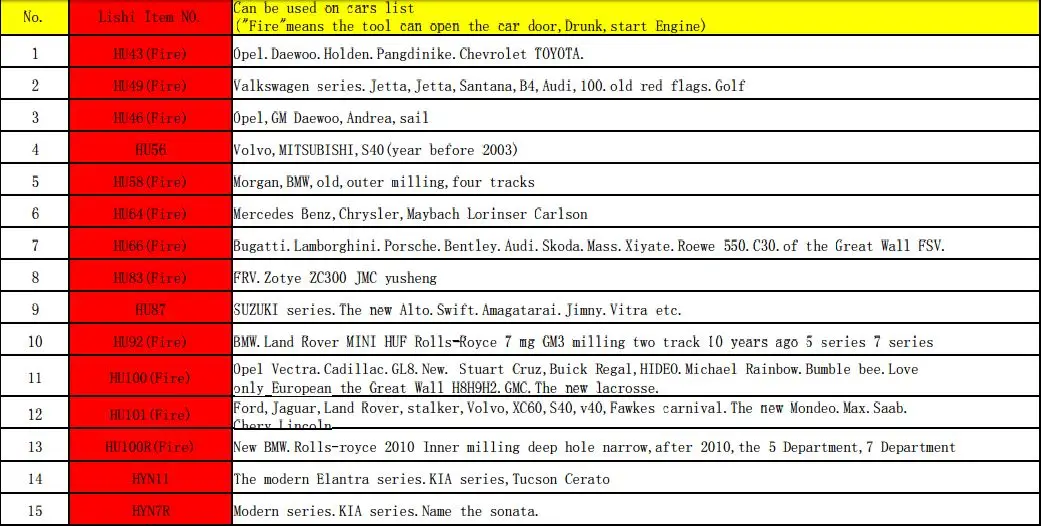1041x526 pixels.
Task: Select the HU92(Fire) item cell
Action: [150, 339]
